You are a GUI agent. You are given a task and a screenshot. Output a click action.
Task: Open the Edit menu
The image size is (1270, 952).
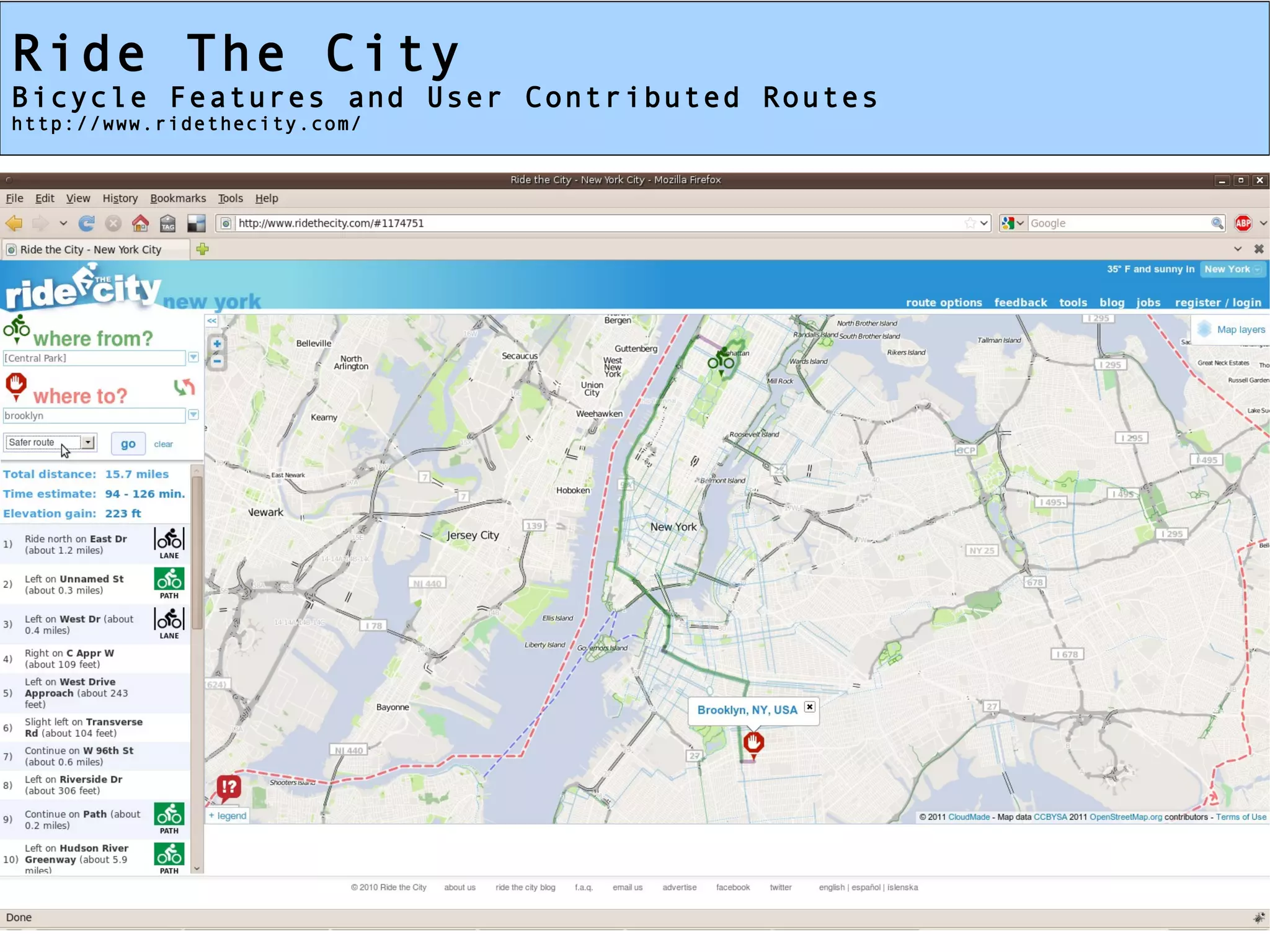[x=45, y=198]
